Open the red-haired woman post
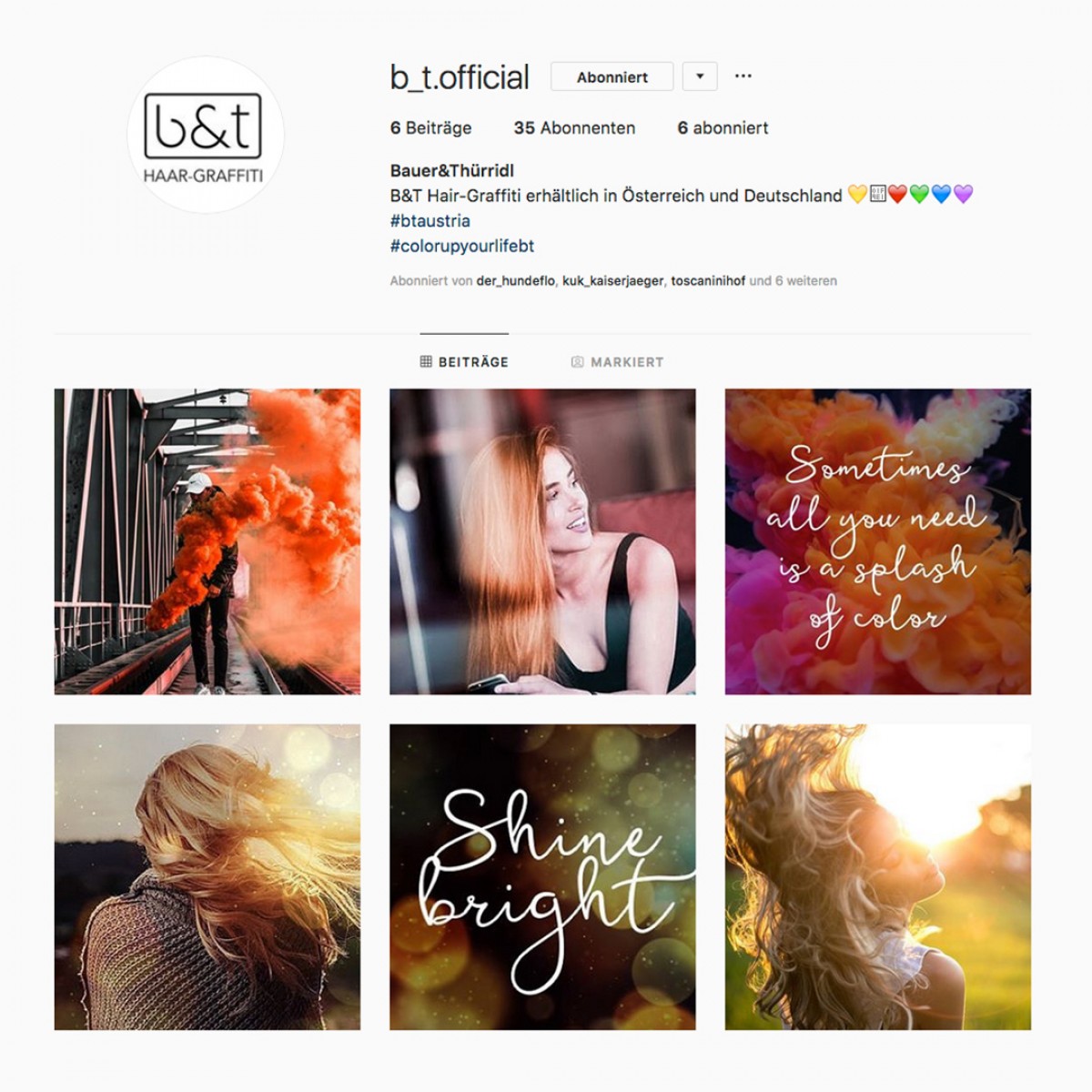1092x1092 pixels. click(x=542, y=541)
